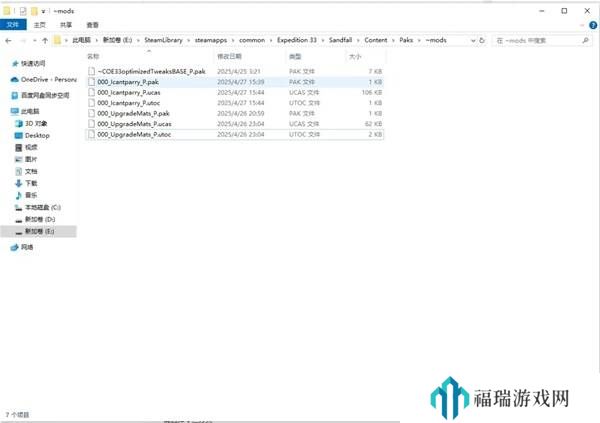Select 新加卷 (E:) drive in navigation pane
The width and height of the screenshot is (600, 423).
coord(39,231)
